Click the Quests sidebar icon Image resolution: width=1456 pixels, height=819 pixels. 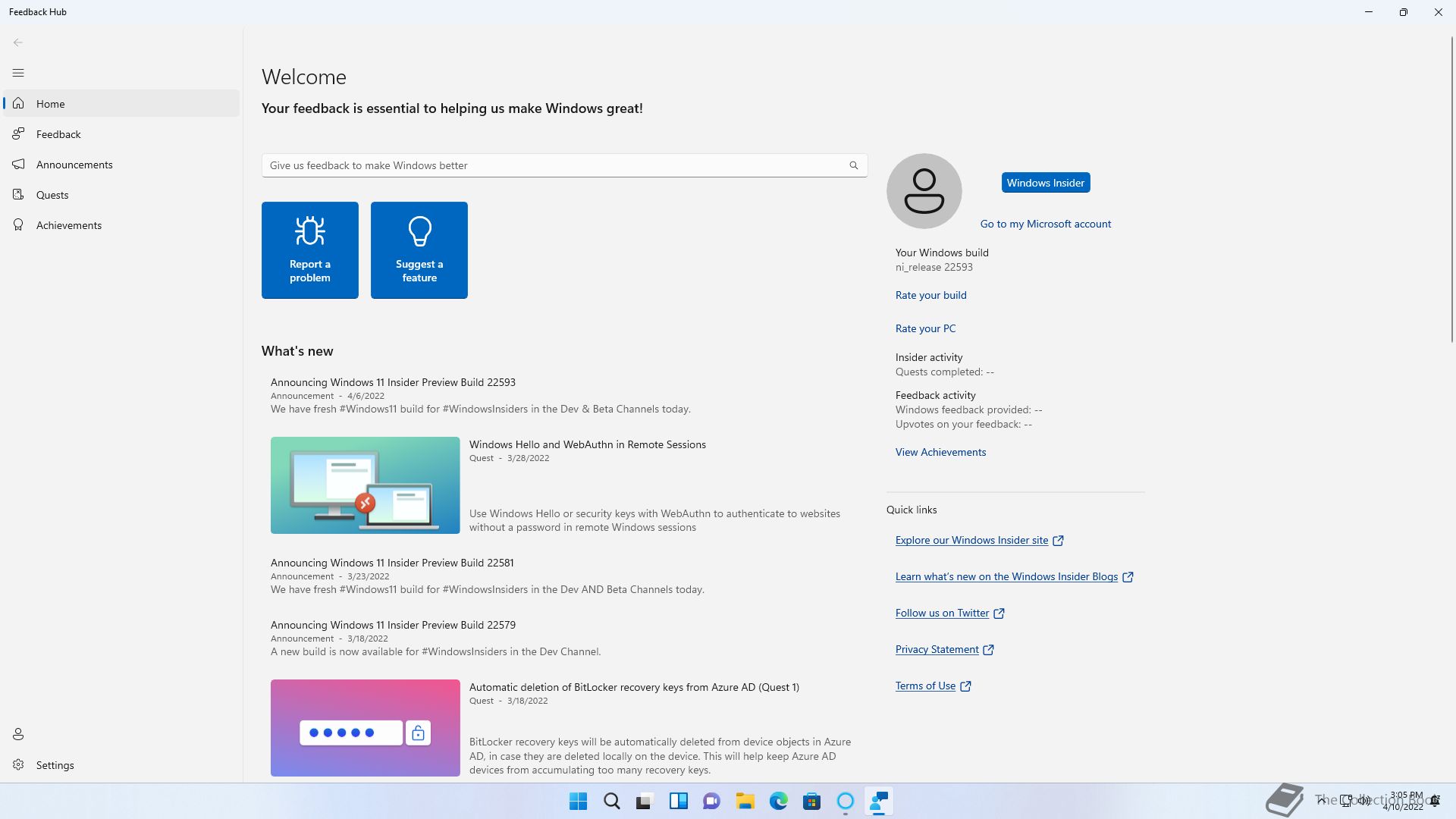(18, 194)
